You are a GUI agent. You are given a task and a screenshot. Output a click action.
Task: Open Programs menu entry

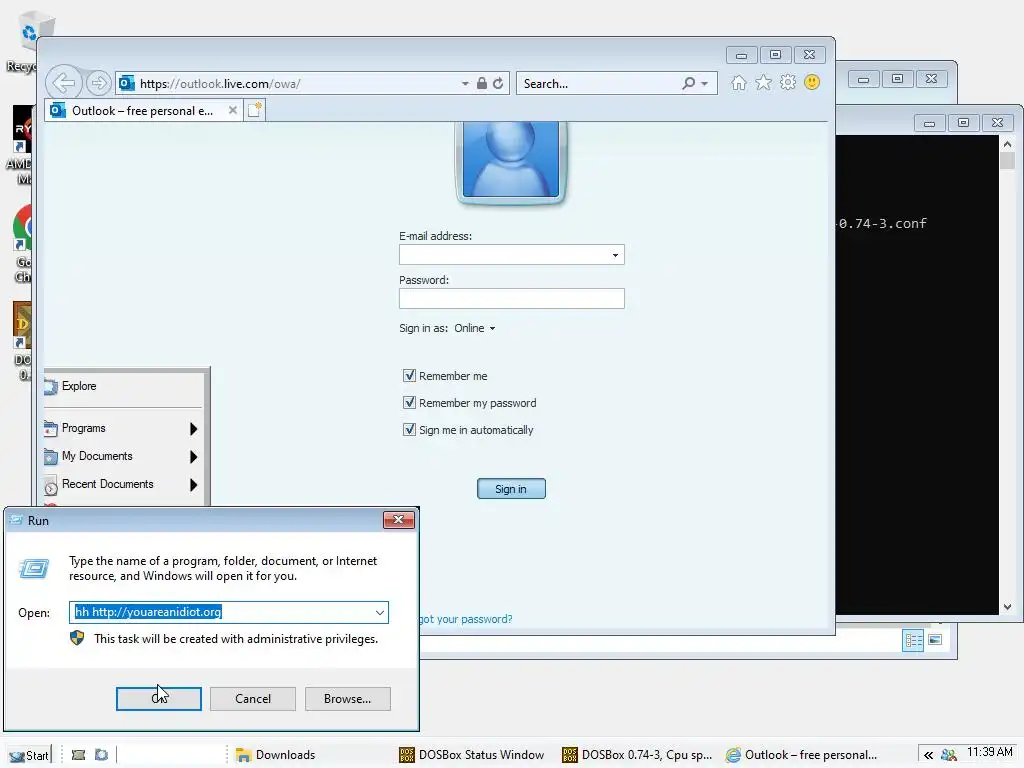point(123,428)
